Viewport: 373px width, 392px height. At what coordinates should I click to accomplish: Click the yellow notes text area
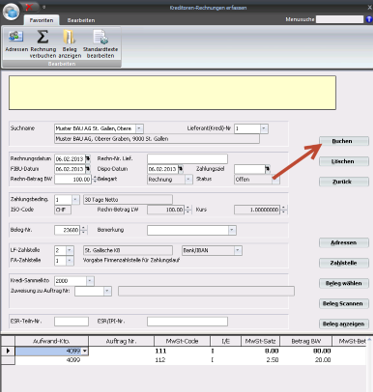(172, 93)
